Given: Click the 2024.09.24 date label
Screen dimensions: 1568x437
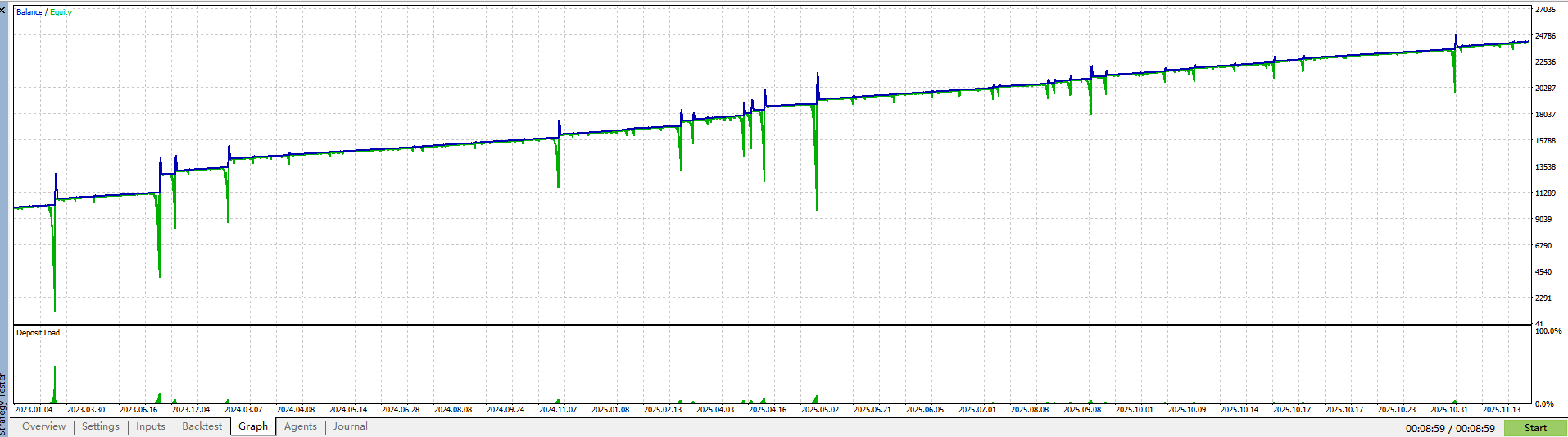Looking at the screenshot, I should click(505, 410).
